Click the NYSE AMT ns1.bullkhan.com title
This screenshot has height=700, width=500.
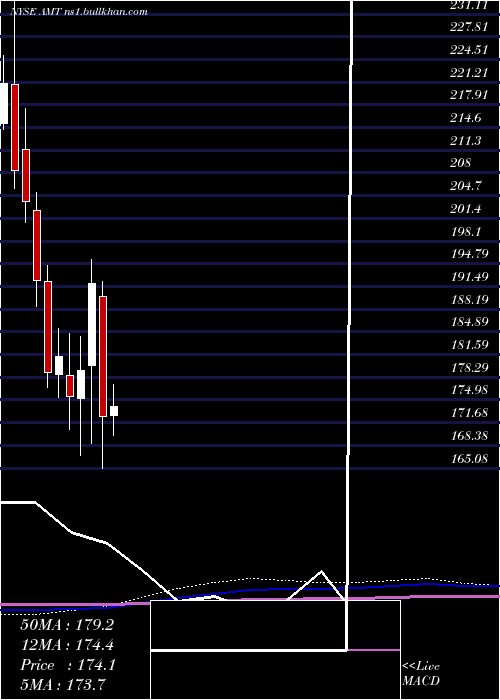pyautogui.click(x=79, y=11)
